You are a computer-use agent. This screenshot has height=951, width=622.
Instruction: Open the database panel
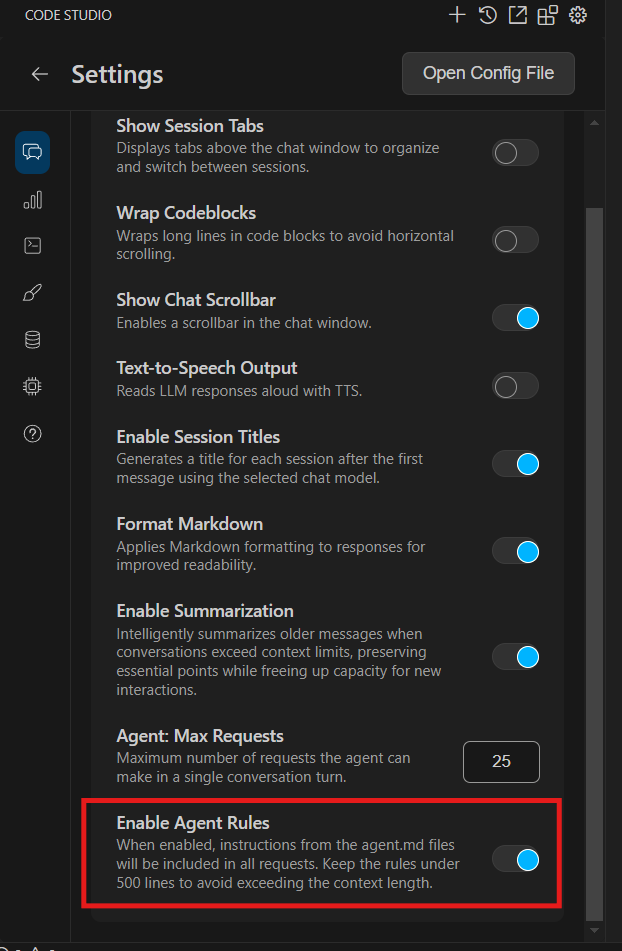pyautogui.click(x=32, y=339)
